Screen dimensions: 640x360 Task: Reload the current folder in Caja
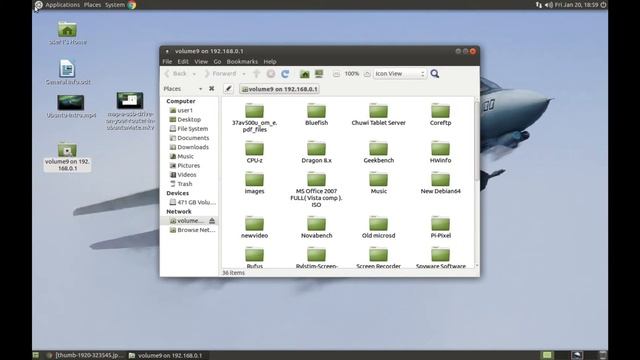coord(285,74)
